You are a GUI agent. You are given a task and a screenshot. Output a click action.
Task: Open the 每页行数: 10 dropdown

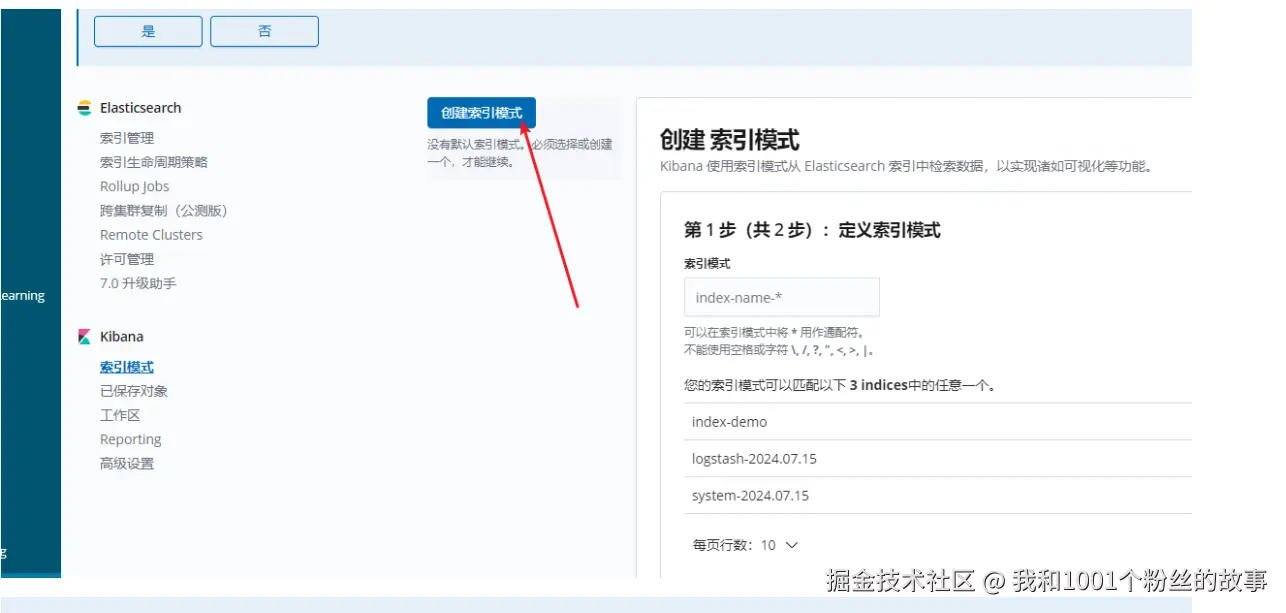[x=746, y=545]
